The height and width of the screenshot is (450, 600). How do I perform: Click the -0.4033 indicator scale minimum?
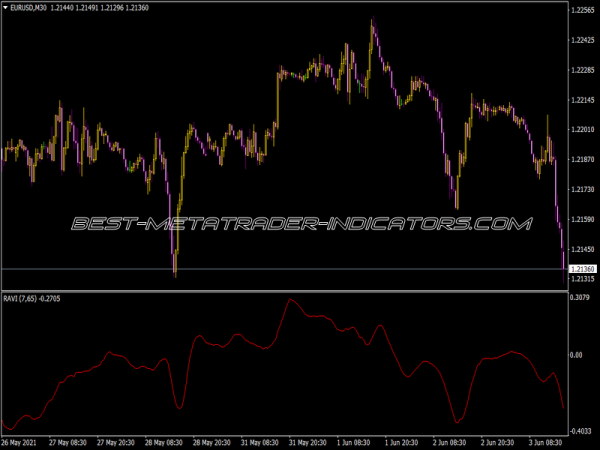pos(580,431)
